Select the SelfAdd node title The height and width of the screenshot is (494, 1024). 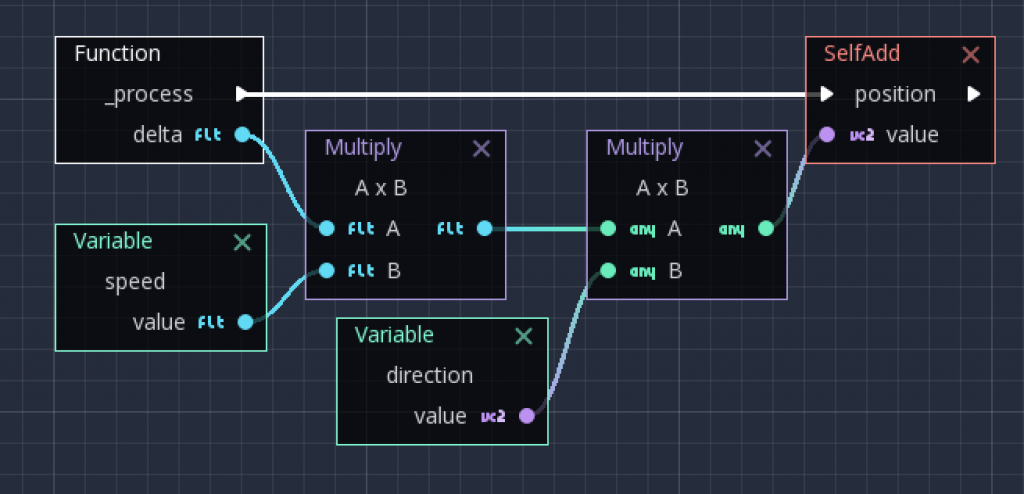pyautogui.click(x=862, y=54)
